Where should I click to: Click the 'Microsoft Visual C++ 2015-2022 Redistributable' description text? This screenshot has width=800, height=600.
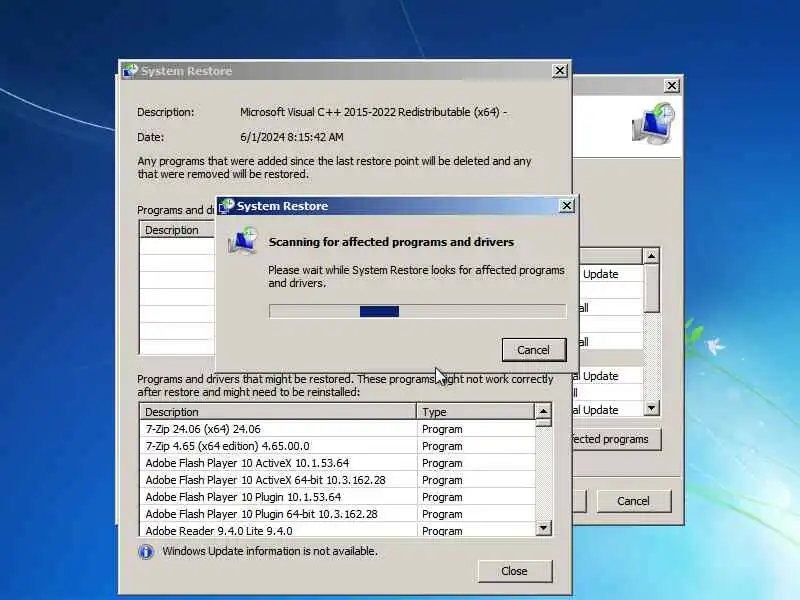coord(373,112)
